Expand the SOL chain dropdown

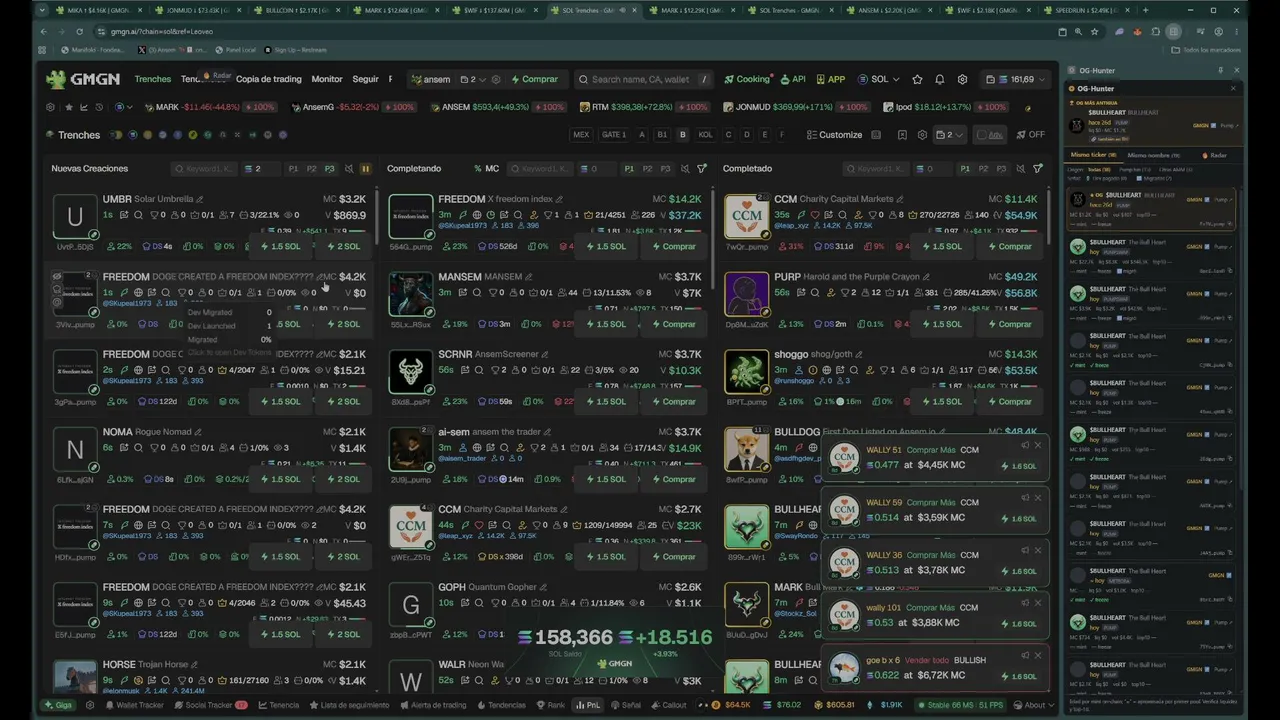[x=878, y=79]
